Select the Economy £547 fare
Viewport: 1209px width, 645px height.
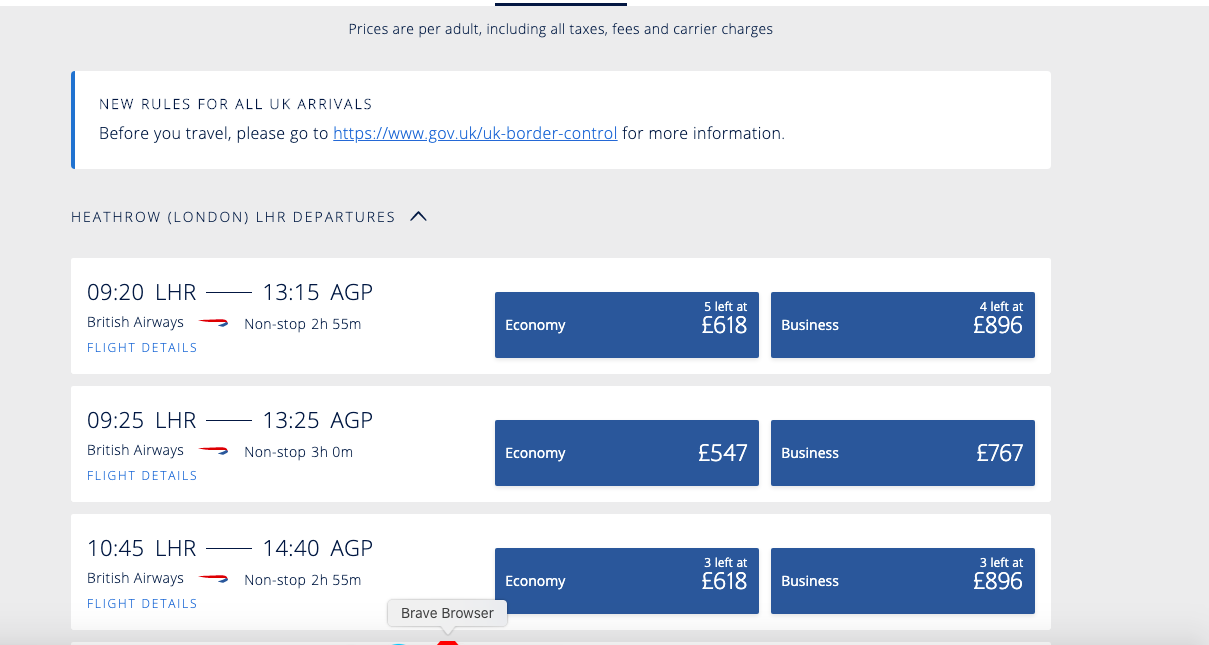[x=626, y=453]
